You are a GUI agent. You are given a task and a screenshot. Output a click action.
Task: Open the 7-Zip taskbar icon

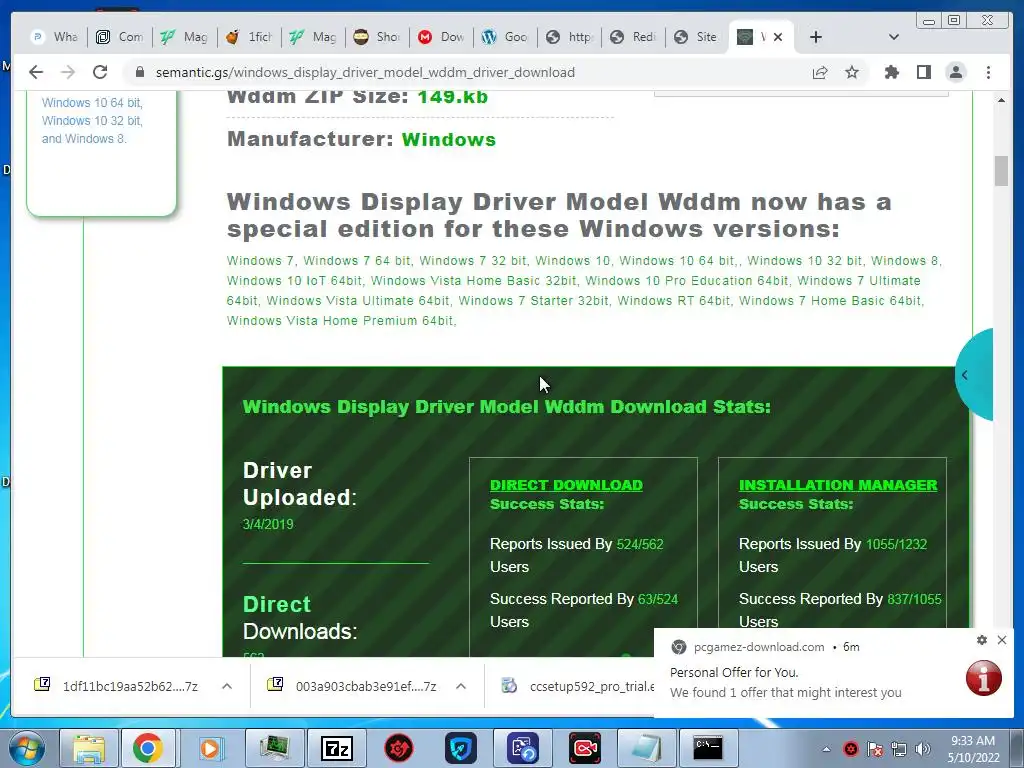coord(336,748)
